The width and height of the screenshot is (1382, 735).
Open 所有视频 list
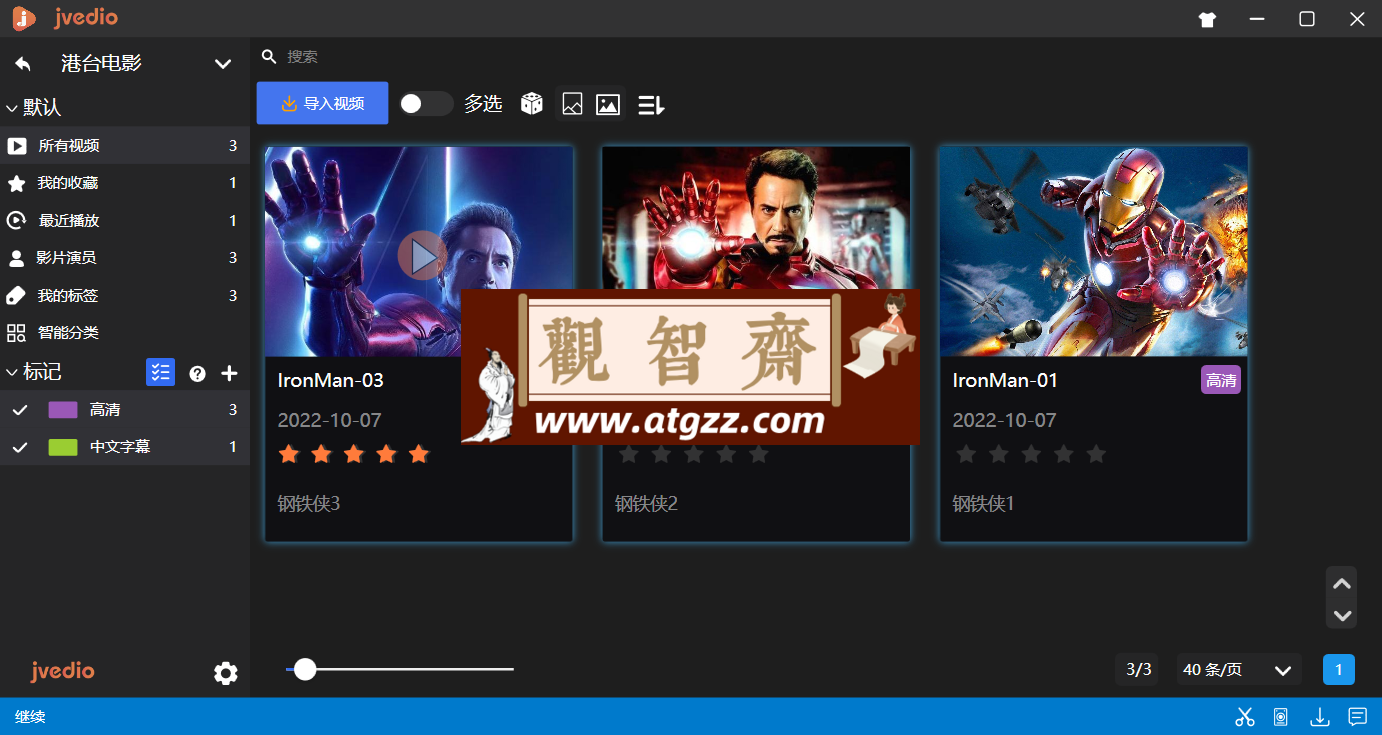(125, 146)
